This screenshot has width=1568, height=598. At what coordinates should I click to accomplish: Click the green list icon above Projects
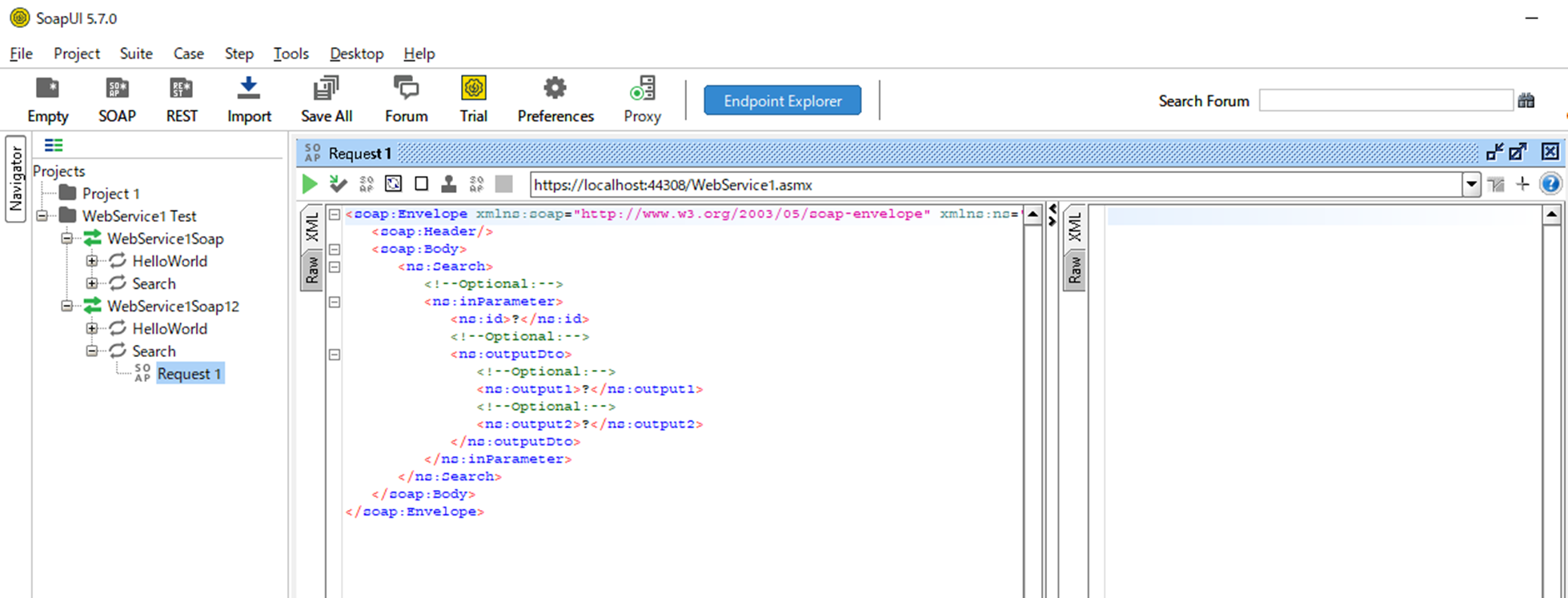54,145
